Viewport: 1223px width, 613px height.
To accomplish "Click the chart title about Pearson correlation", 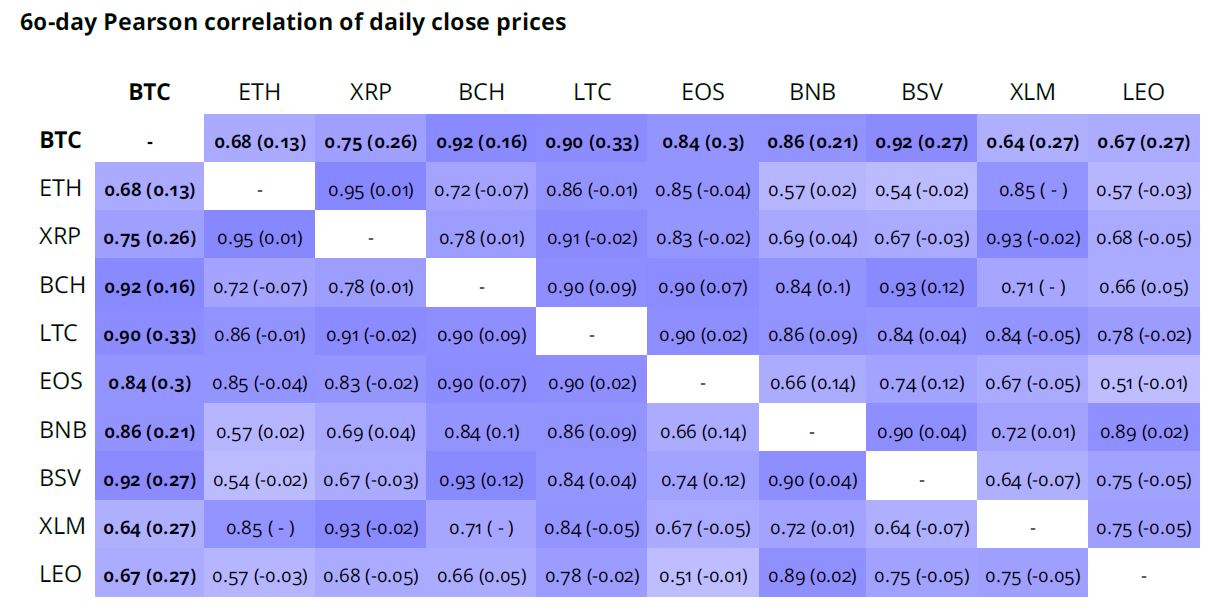I will 293,22.
